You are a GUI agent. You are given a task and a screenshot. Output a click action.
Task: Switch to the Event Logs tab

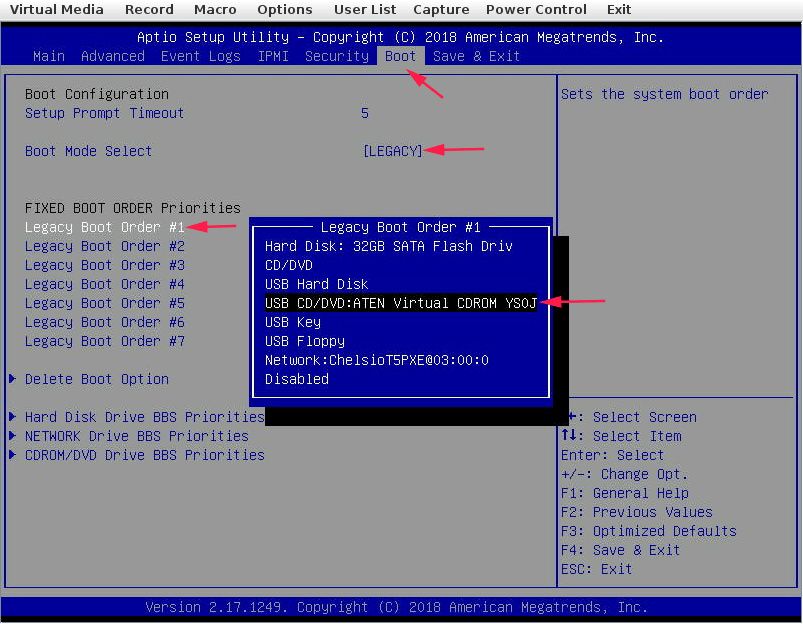tap(201, 56)
